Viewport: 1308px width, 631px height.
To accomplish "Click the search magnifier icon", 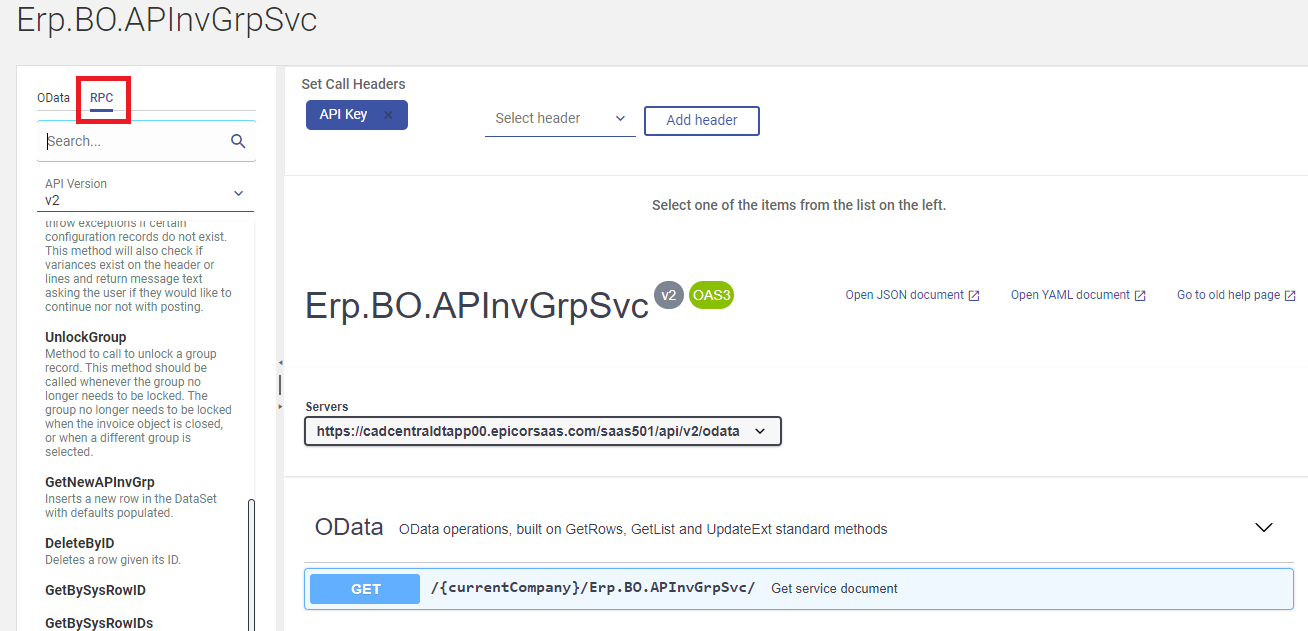I will click(238, 141).
